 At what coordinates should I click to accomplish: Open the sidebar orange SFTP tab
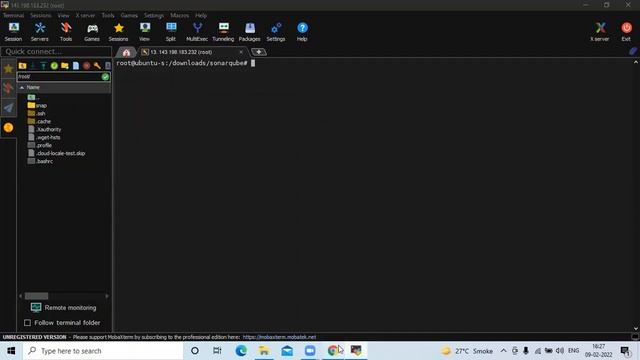pyautogui.click(x=8, y=128)
